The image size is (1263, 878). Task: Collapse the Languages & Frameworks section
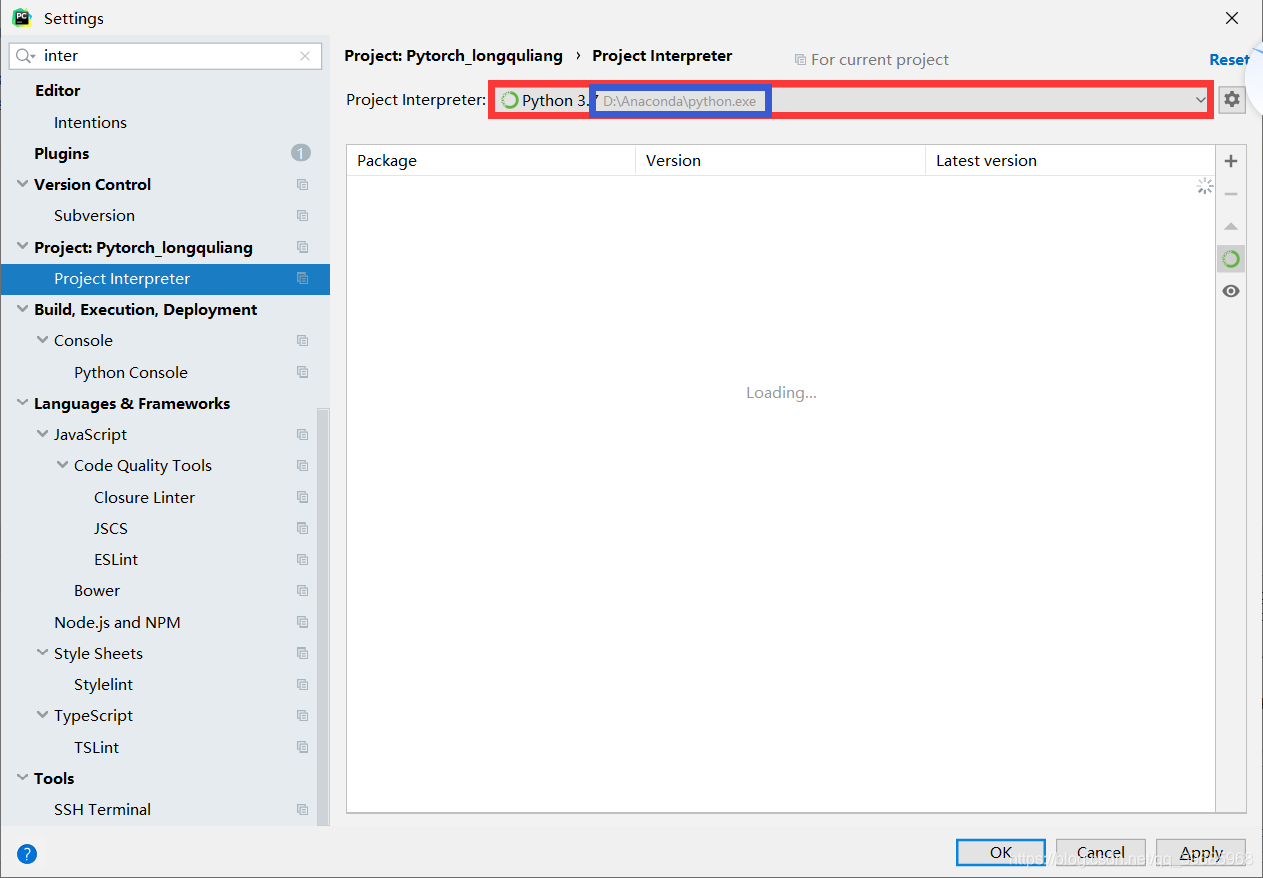22,404
